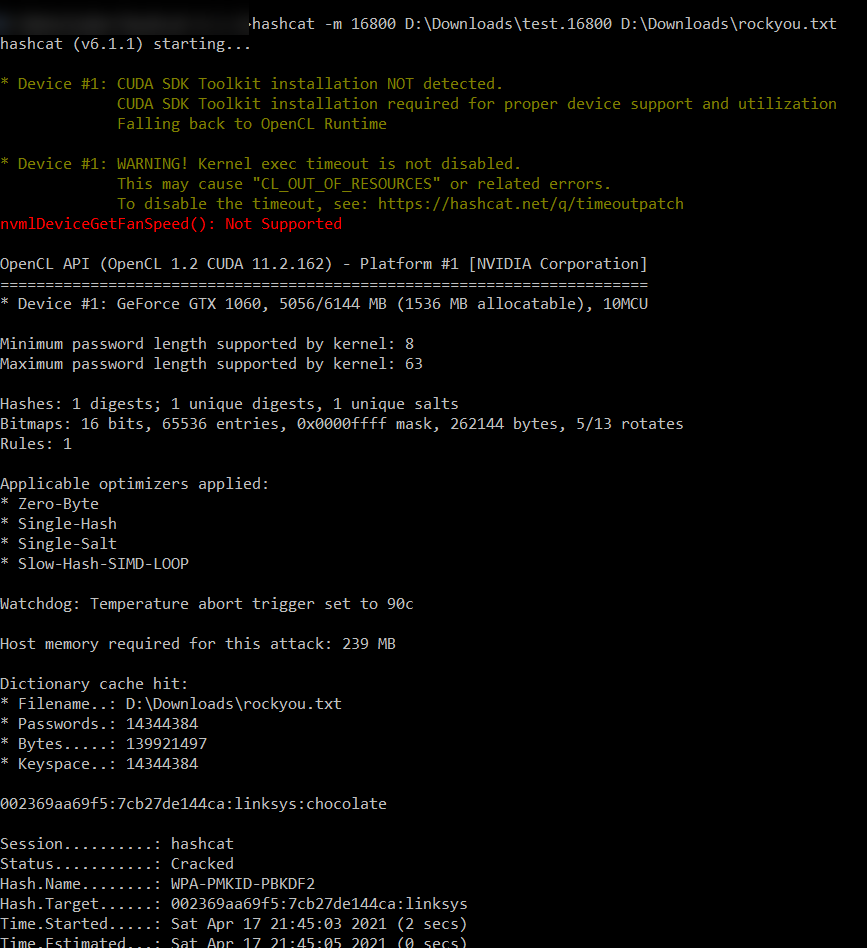The height and width of the screenshot is (948, 867).
Task: Click the 'Single-Salt' optimizer entry
Action: tap(59, 544)
